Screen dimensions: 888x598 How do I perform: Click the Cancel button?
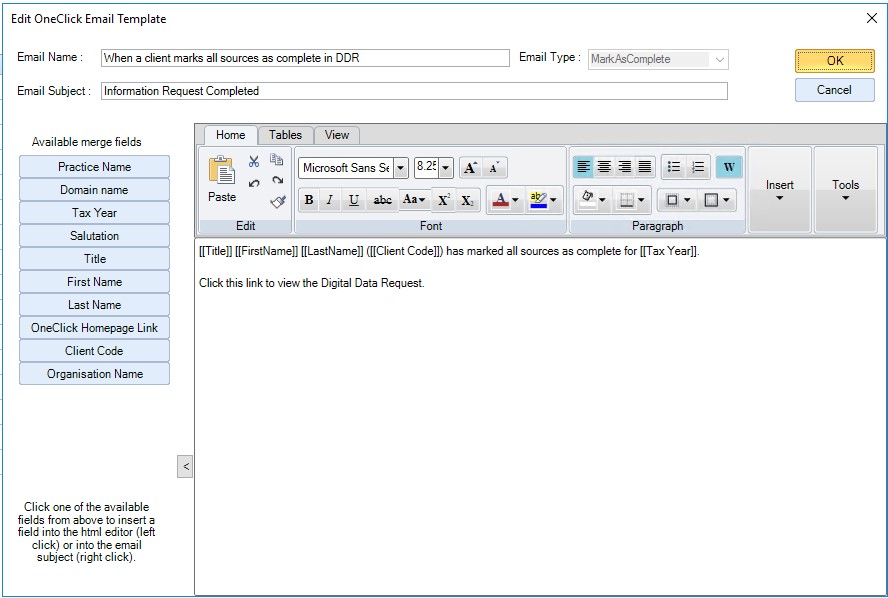tap(834, 90)
